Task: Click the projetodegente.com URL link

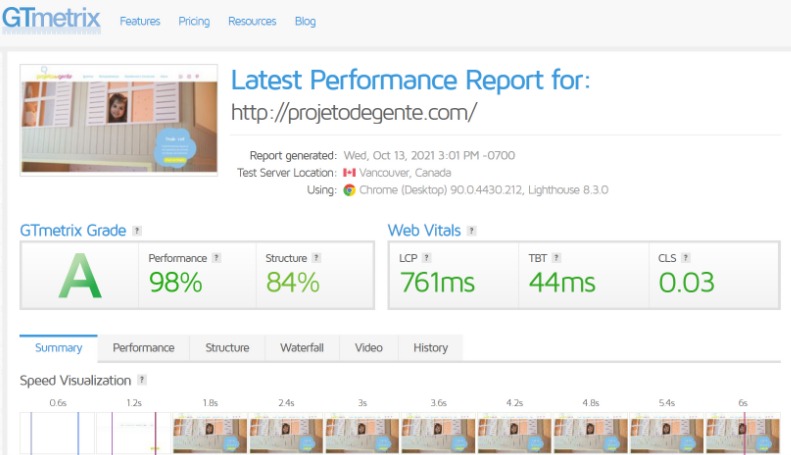Action: [353, 112]
